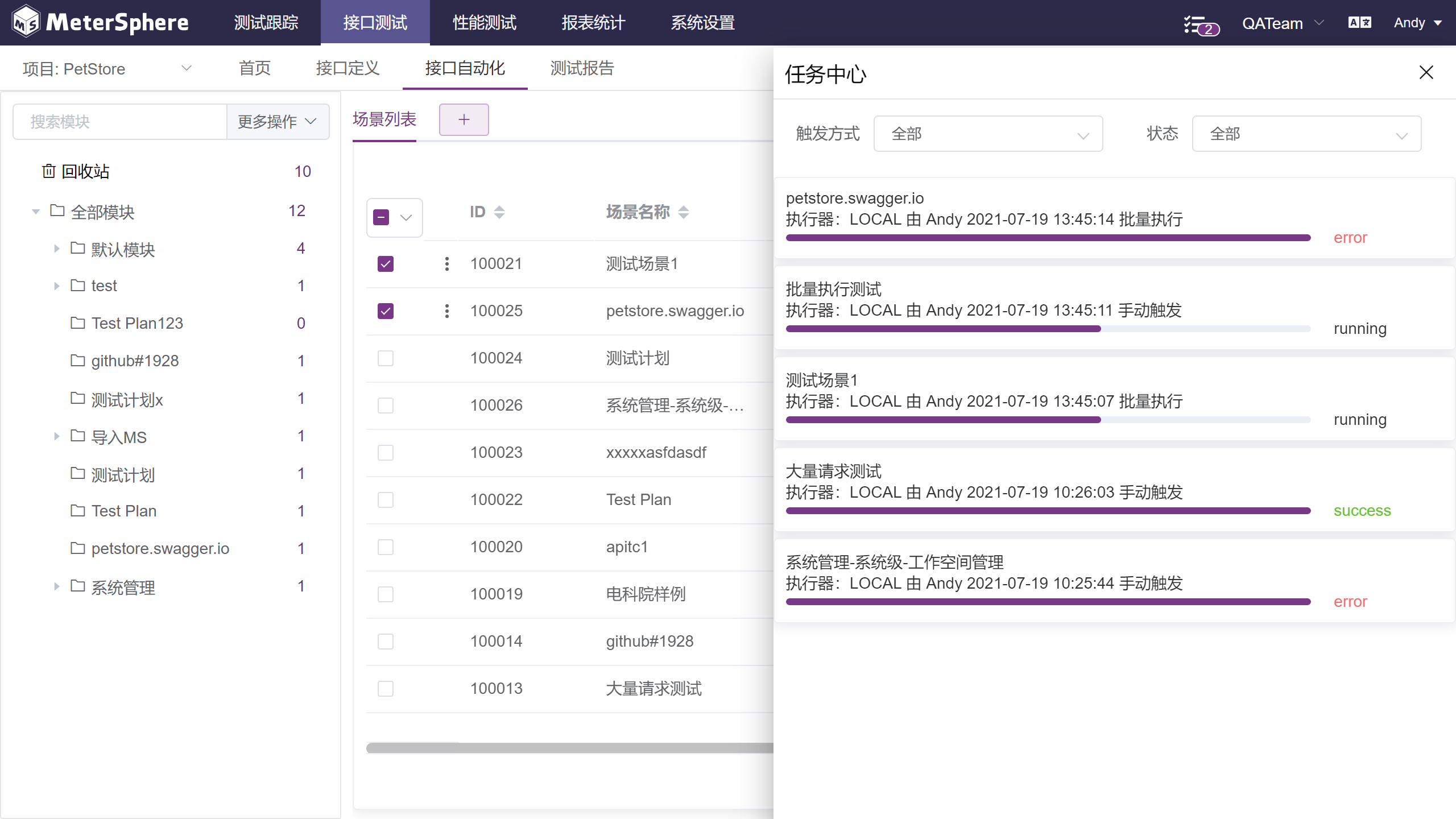This screenshot has width=1456, height=819.
Task: Switch to the 接口定义 tab
Action: pyautogui.click(x=348, y=68)
